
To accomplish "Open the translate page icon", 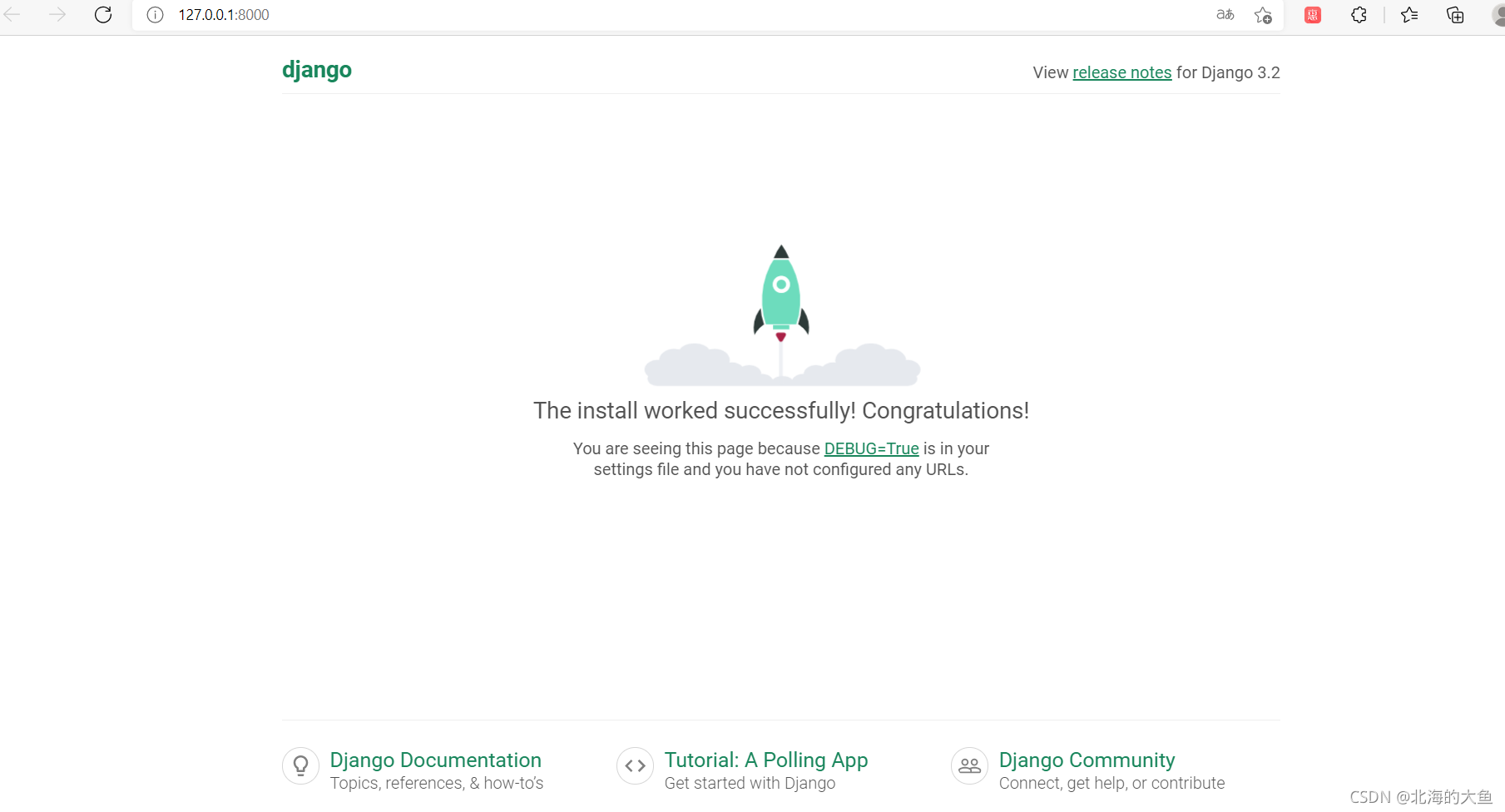I will click(1225, 15).
